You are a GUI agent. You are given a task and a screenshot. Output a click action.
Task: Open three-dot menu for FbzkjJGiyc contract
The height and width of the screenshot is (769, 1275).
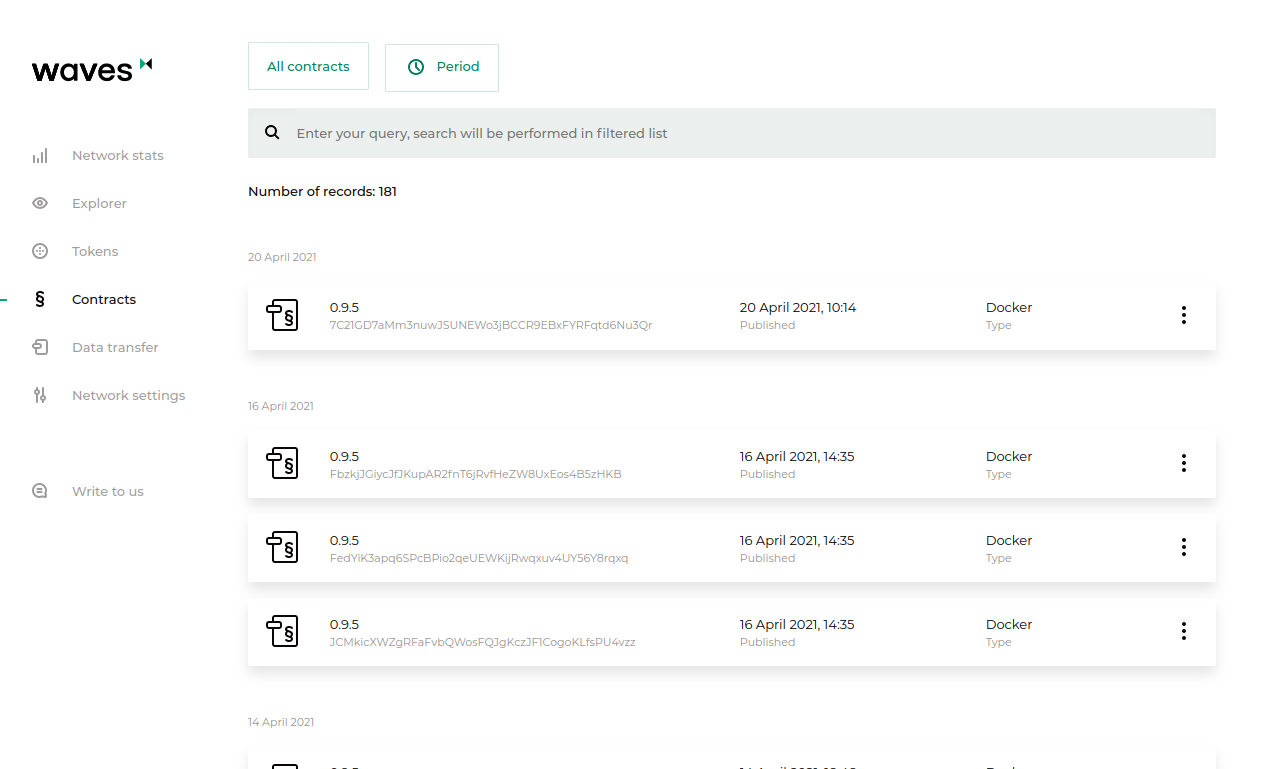[x=1183, y=464]
